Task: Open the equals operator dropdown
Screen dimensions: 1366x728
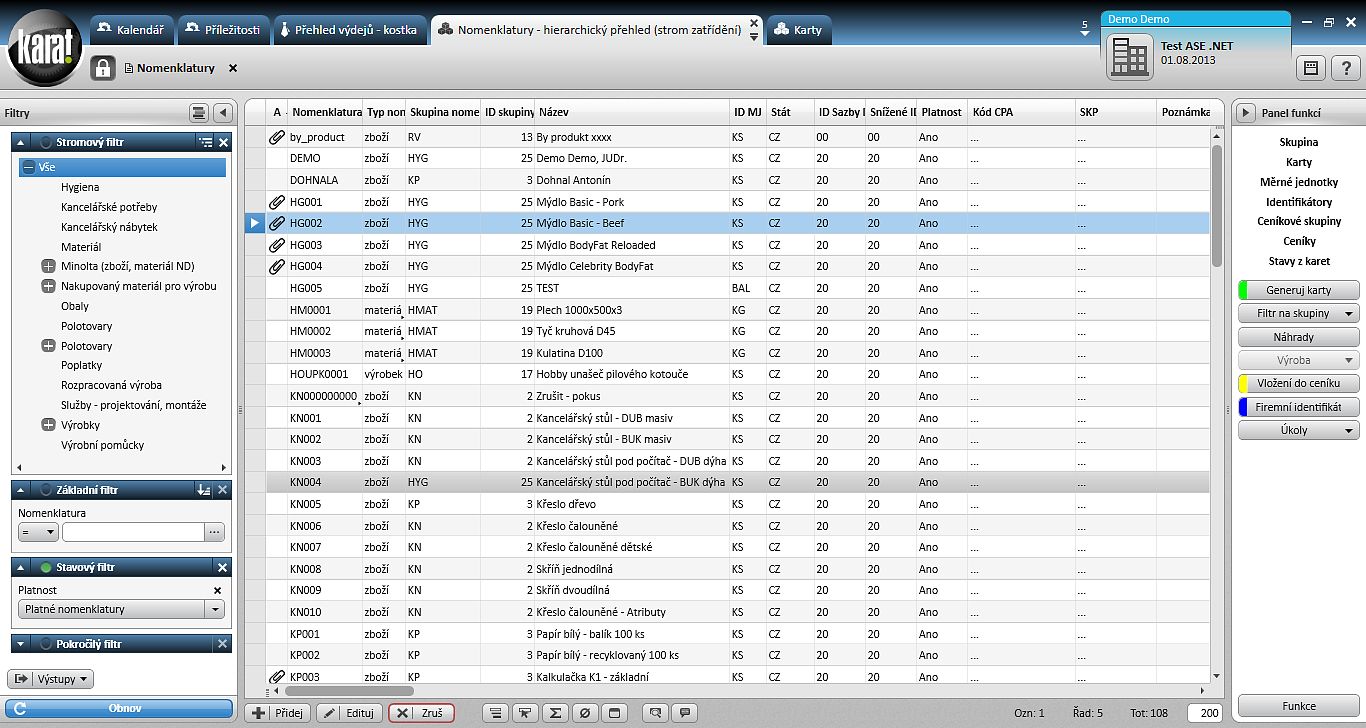Action: click(x=38, y=532)
